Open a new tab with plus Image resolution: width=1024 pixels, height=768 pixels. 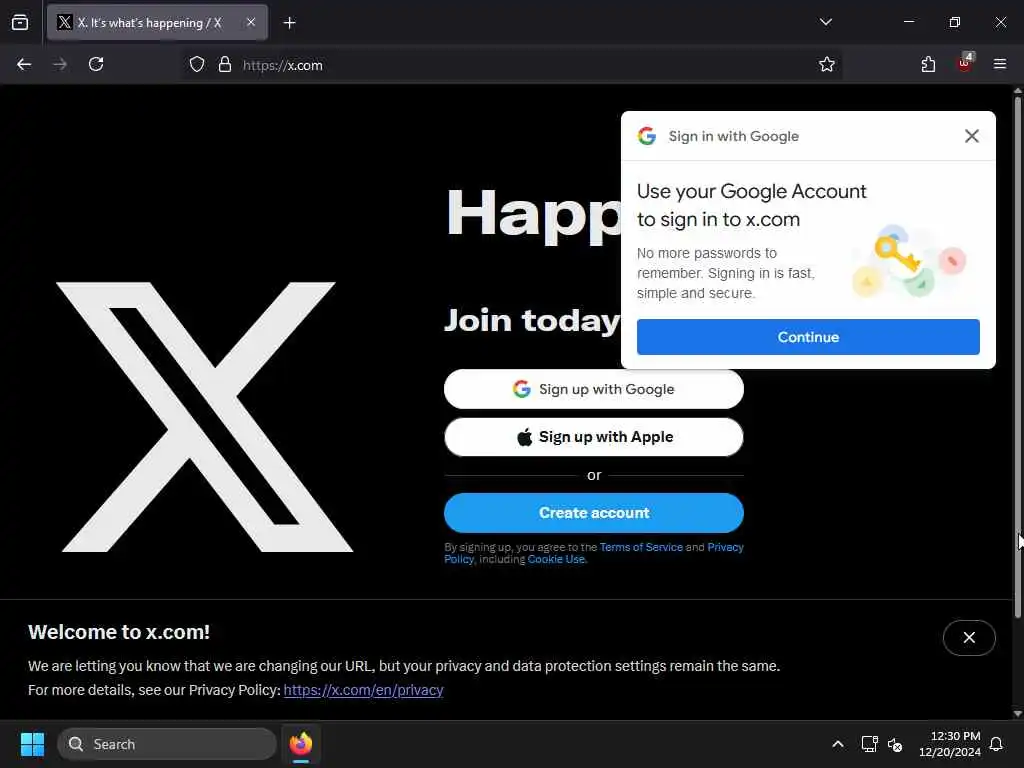pos(289,23)
